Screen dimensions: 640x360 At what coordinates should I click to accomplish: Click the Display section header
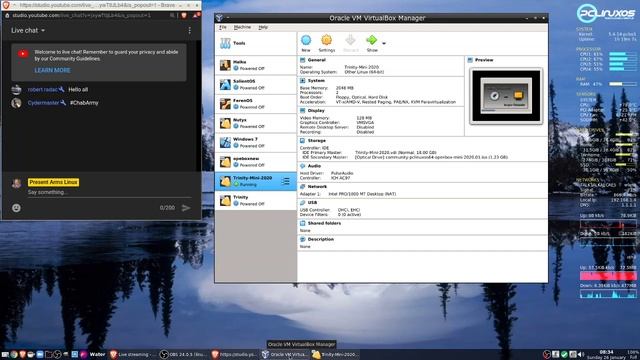(316, 111)
